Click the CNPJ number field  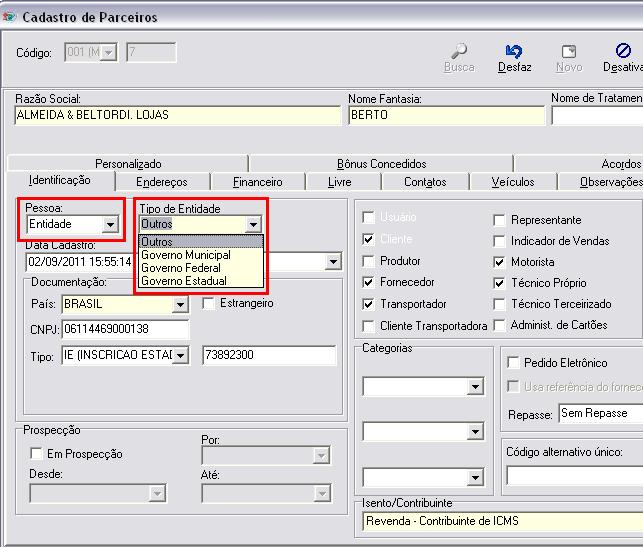click(125, 329)
